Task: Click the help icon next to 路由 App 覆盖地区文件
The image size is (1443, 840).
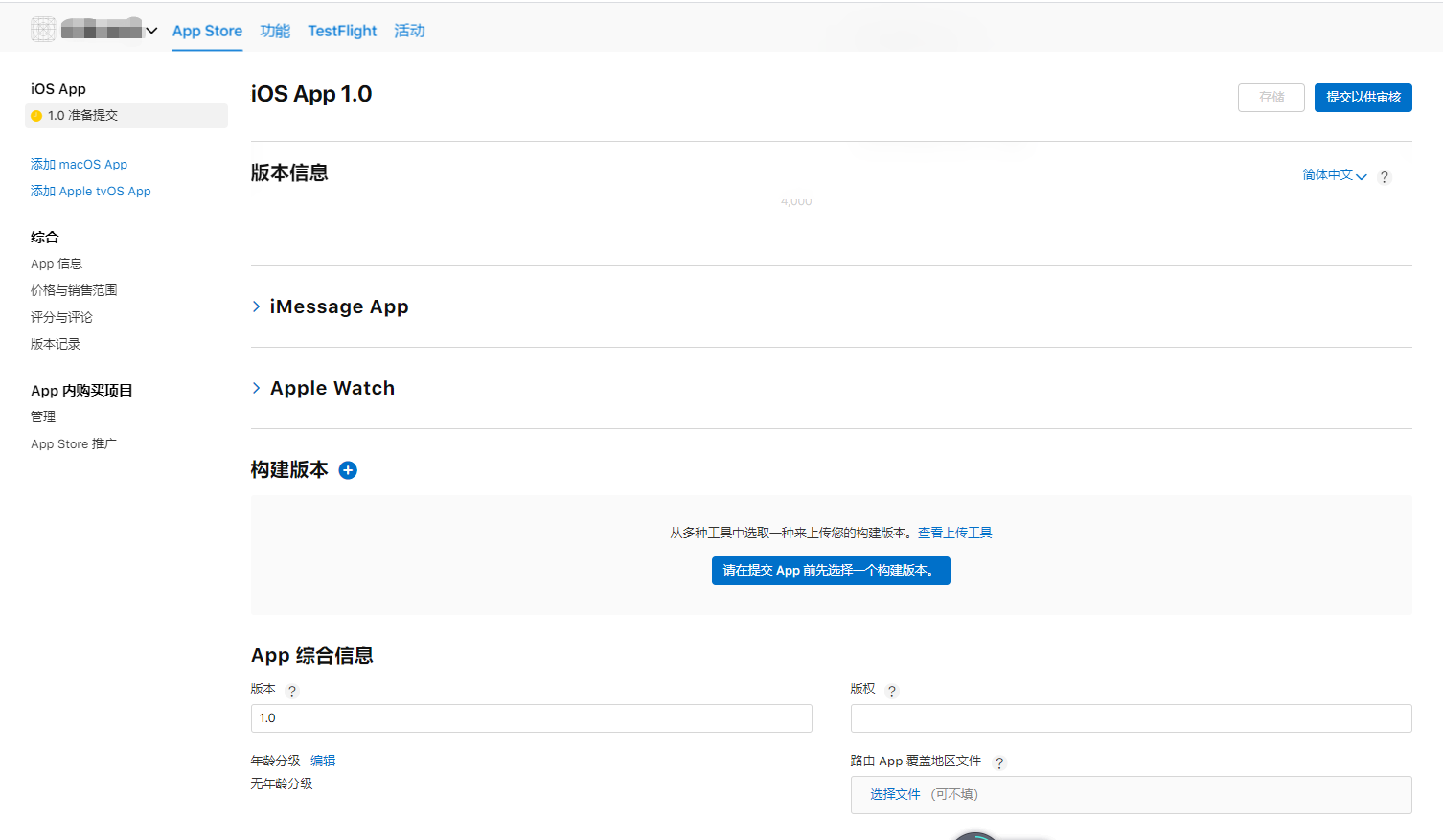Action: [x=999, y=763]
